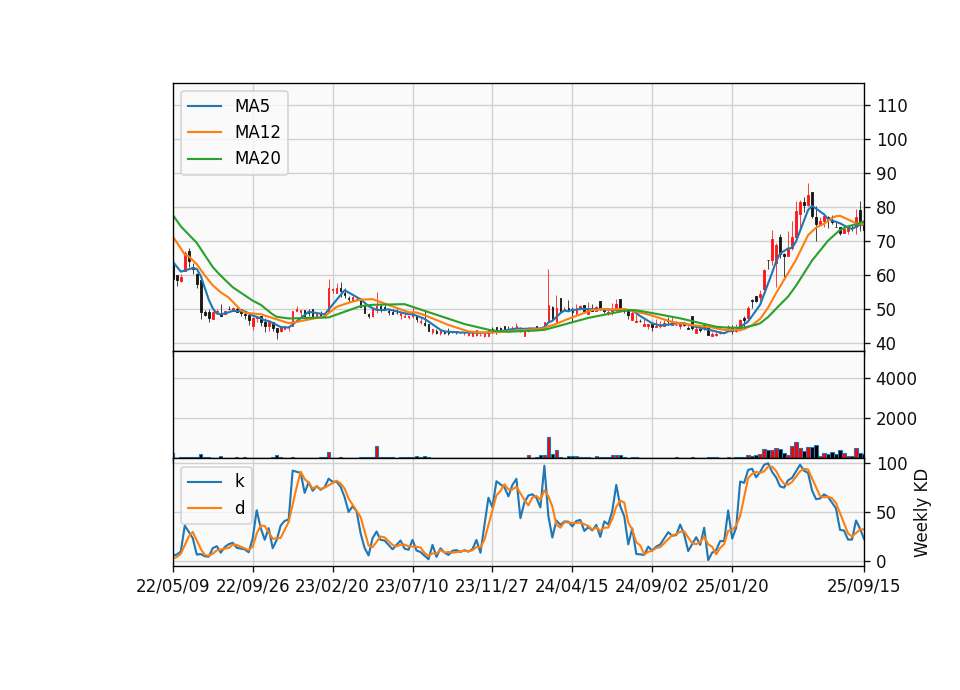The width and height of the screenshot is (960, 690).
Task: Click the 70 price axis value
Action: pos(887,242)
